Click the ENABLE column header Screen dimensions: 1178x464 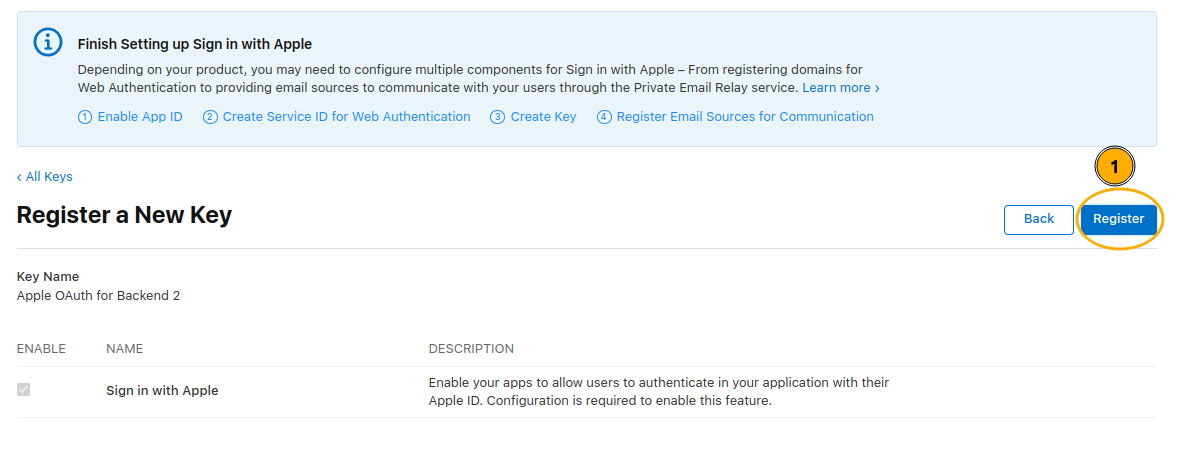[41, 349]
